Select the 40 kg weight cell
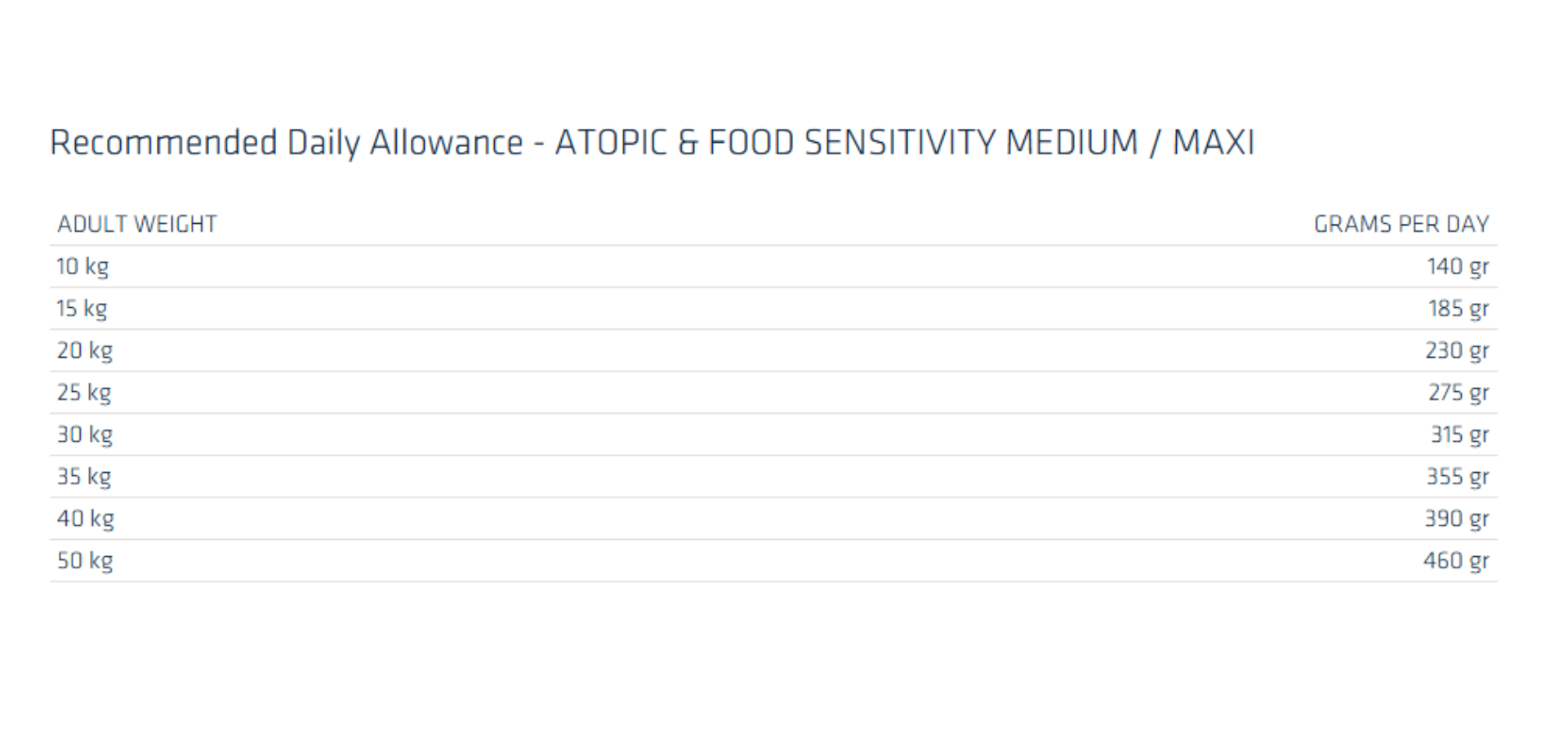1568x735 pixels. pyautogui.click(x=86, y=519)
